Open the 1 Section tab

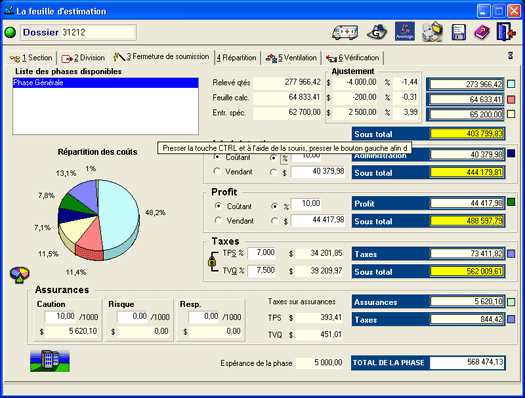[x=31, y=58]
